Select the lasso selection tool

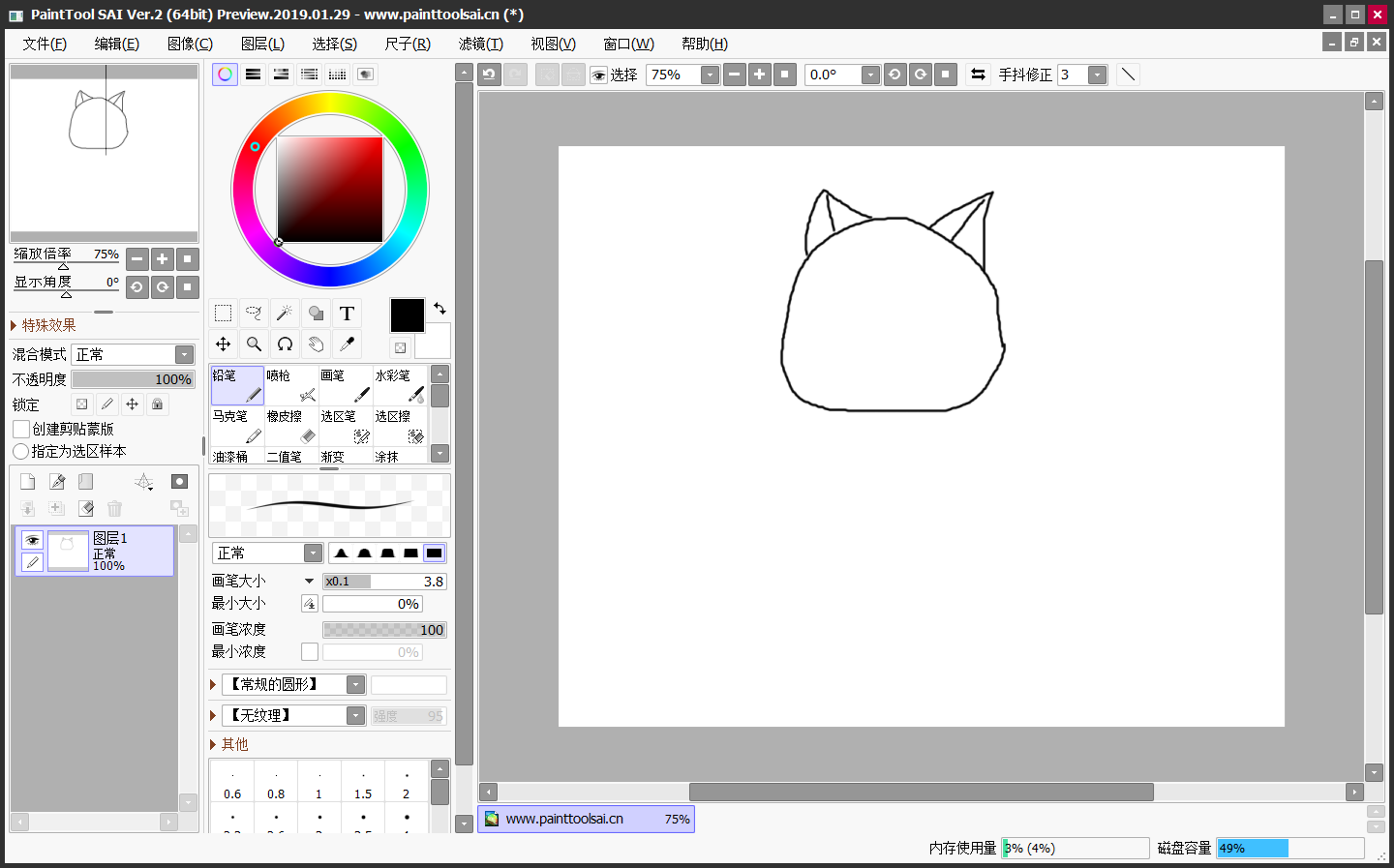pyautogui.click(x=254, y=314)
